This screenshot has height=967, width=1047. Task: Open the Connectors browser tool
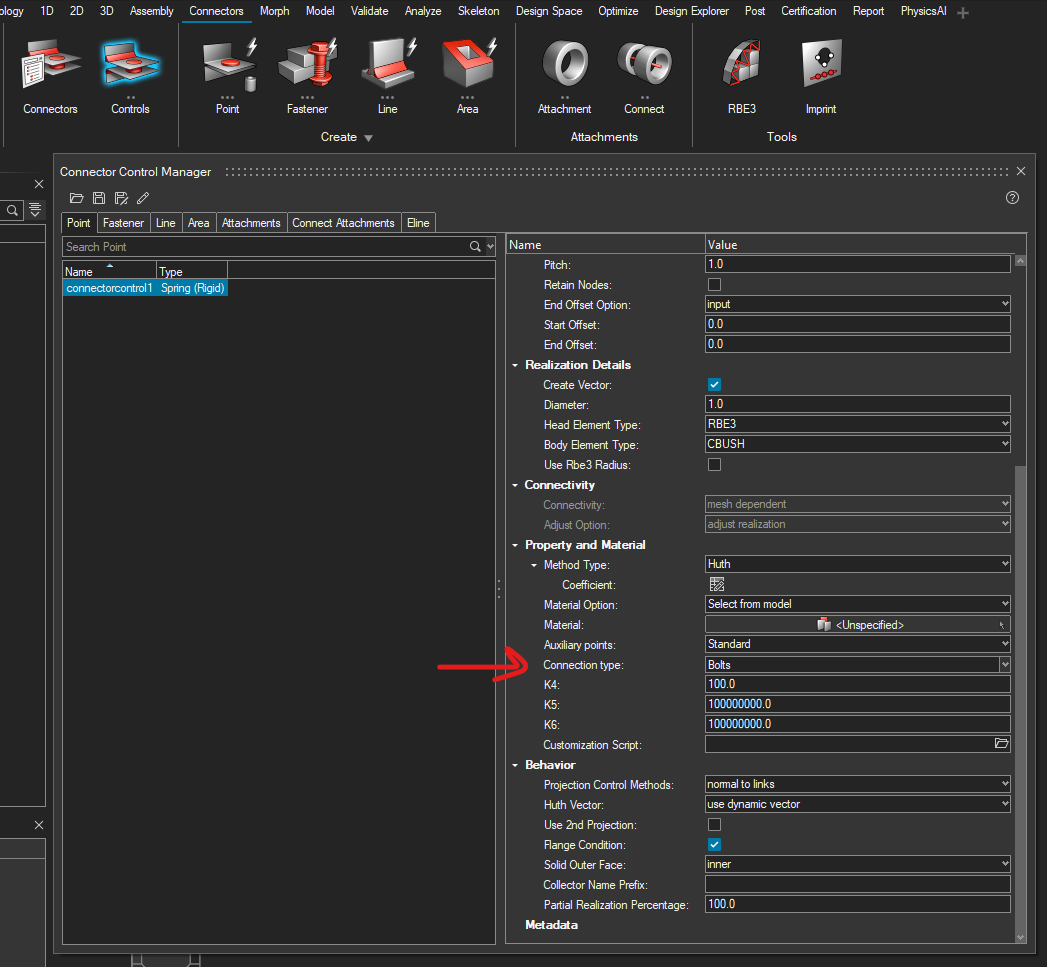click(50, 77)
